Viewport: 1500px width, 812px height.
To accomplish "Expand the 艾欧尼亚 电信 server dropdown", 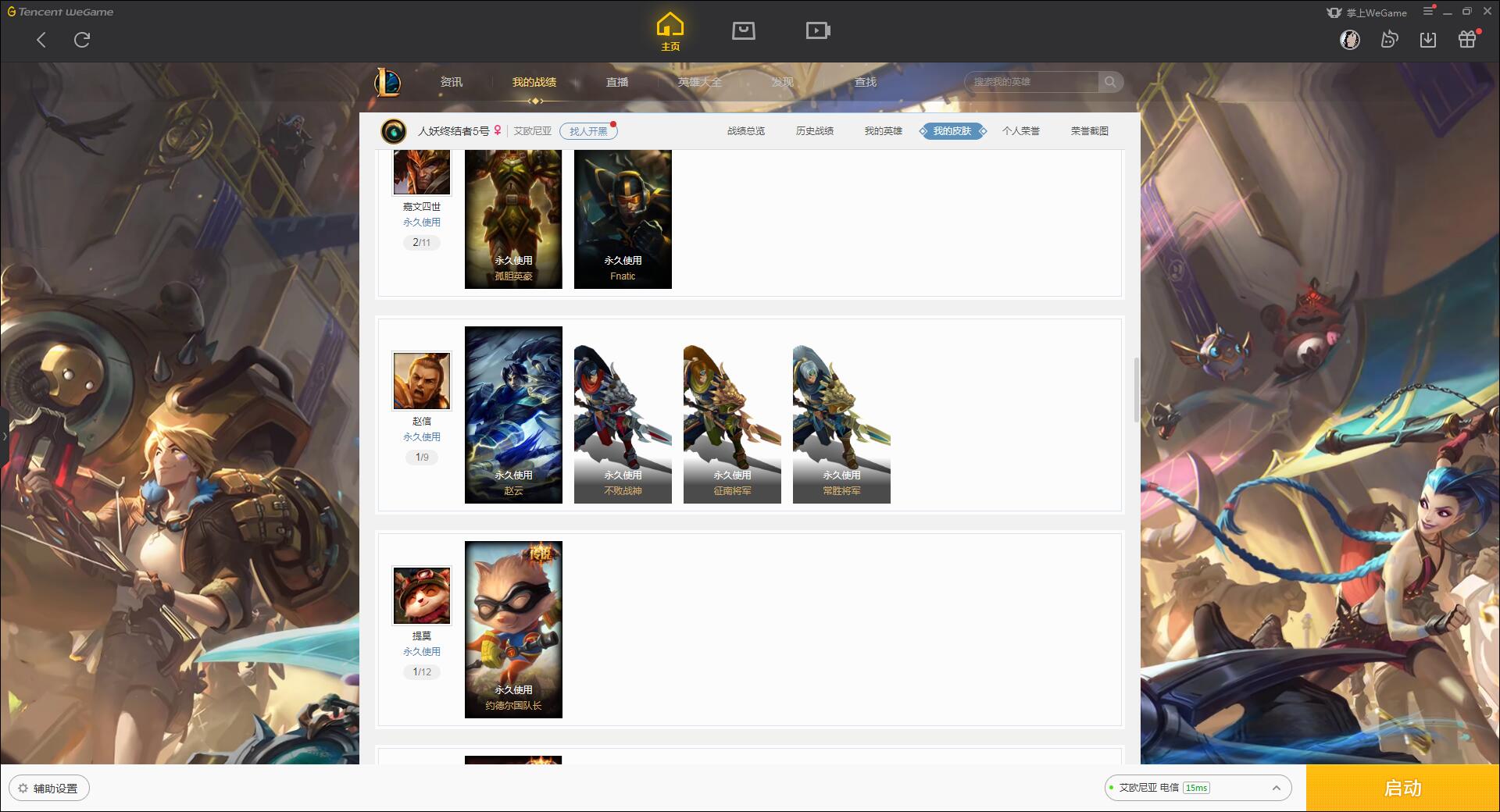I will click(1198, 788).
